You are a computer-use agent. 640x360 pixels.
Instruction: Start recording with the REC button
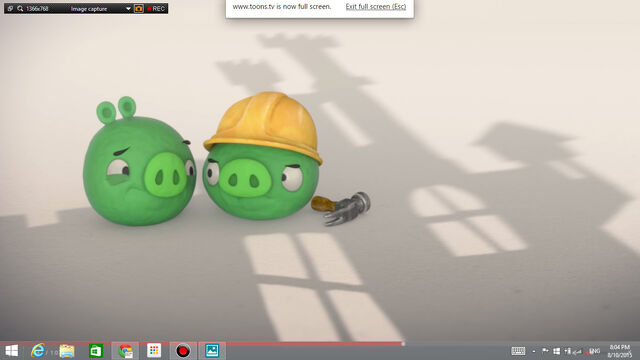tap(156, 9)
